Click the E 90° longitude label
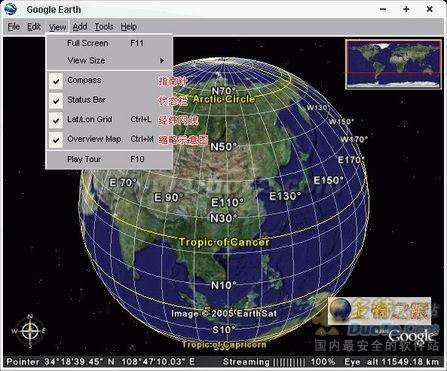Image resolution: width=447 pixels, height=371 pixels. [x=169, y=197]
